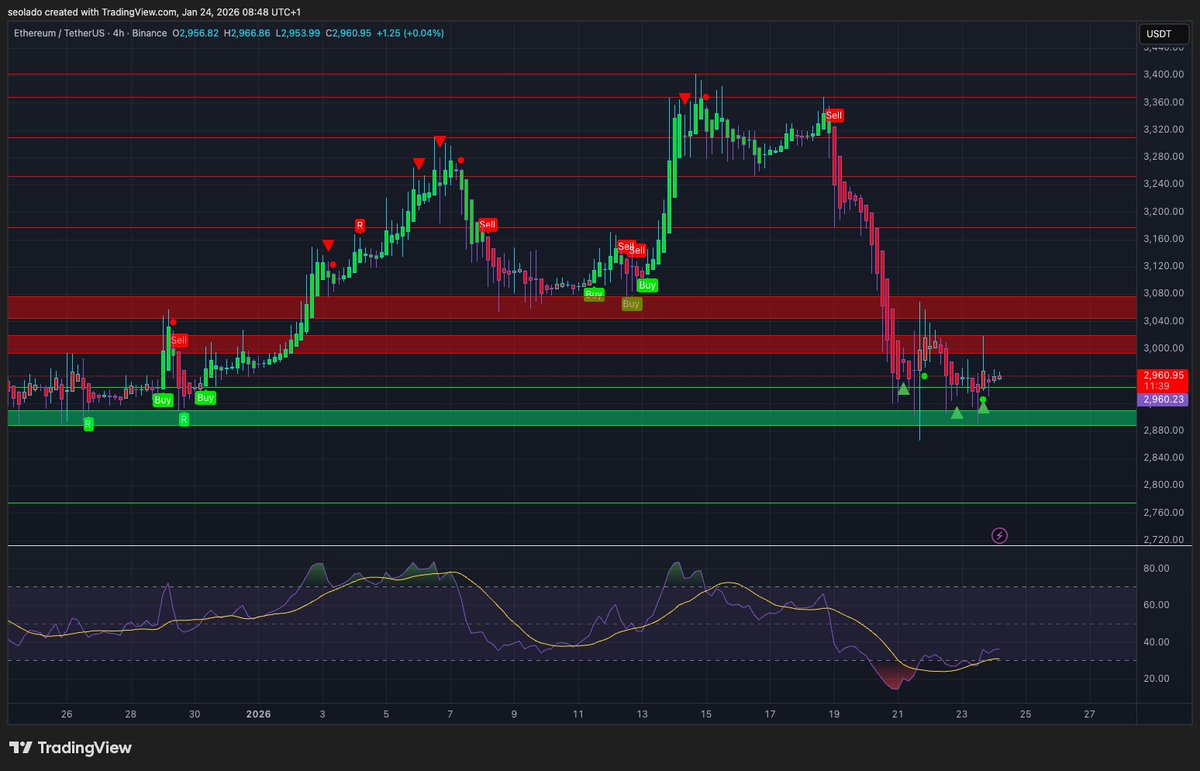Select the Sell signal on Jan 8
Viewport: 1200px width, 771px height.
pos(487,224)
